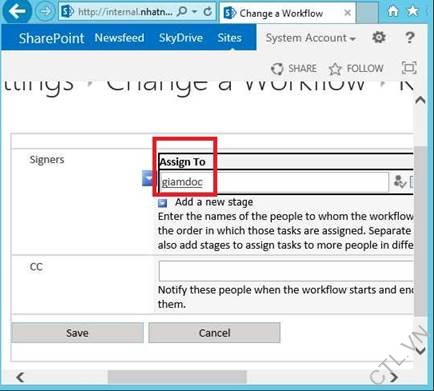
Task: Click the FOLLOW star button
Action: [x=356, y=68]
